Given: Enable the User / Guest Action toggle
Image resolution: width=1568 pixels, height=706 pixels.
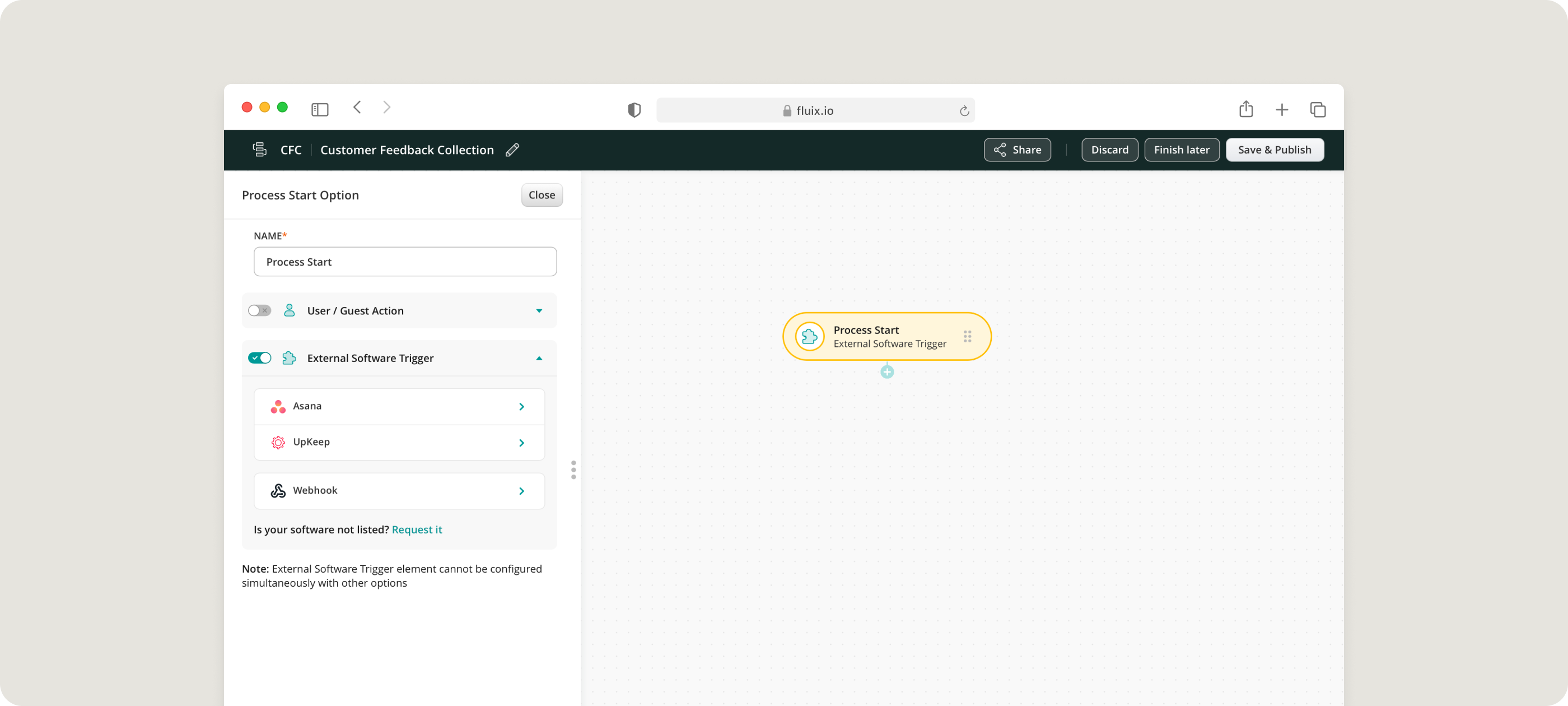Looking at the screenshot, I should pyautogui.click(x=259, y=310).
